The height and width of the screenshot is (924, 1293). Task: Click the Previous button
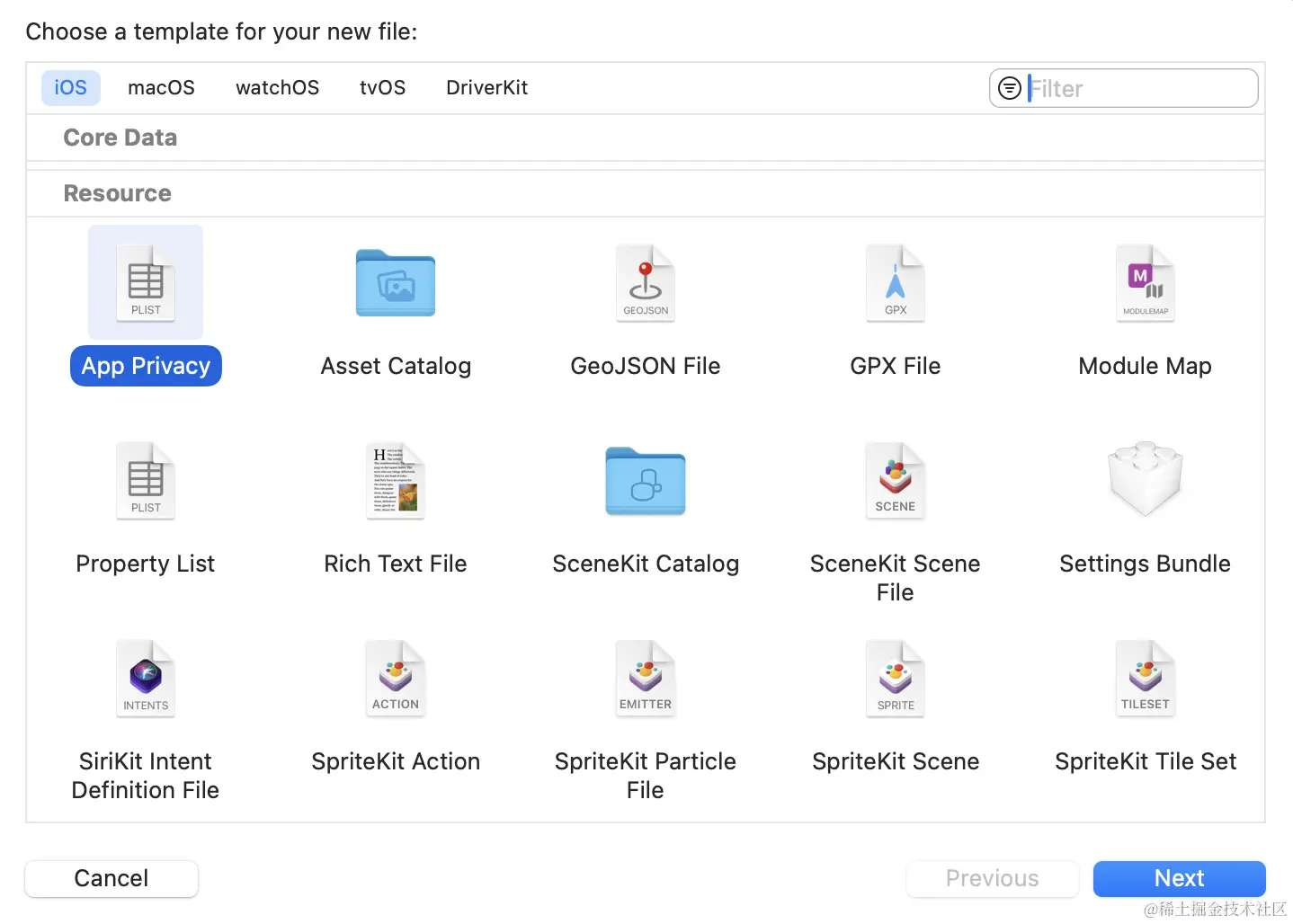(x=993, y=878)
